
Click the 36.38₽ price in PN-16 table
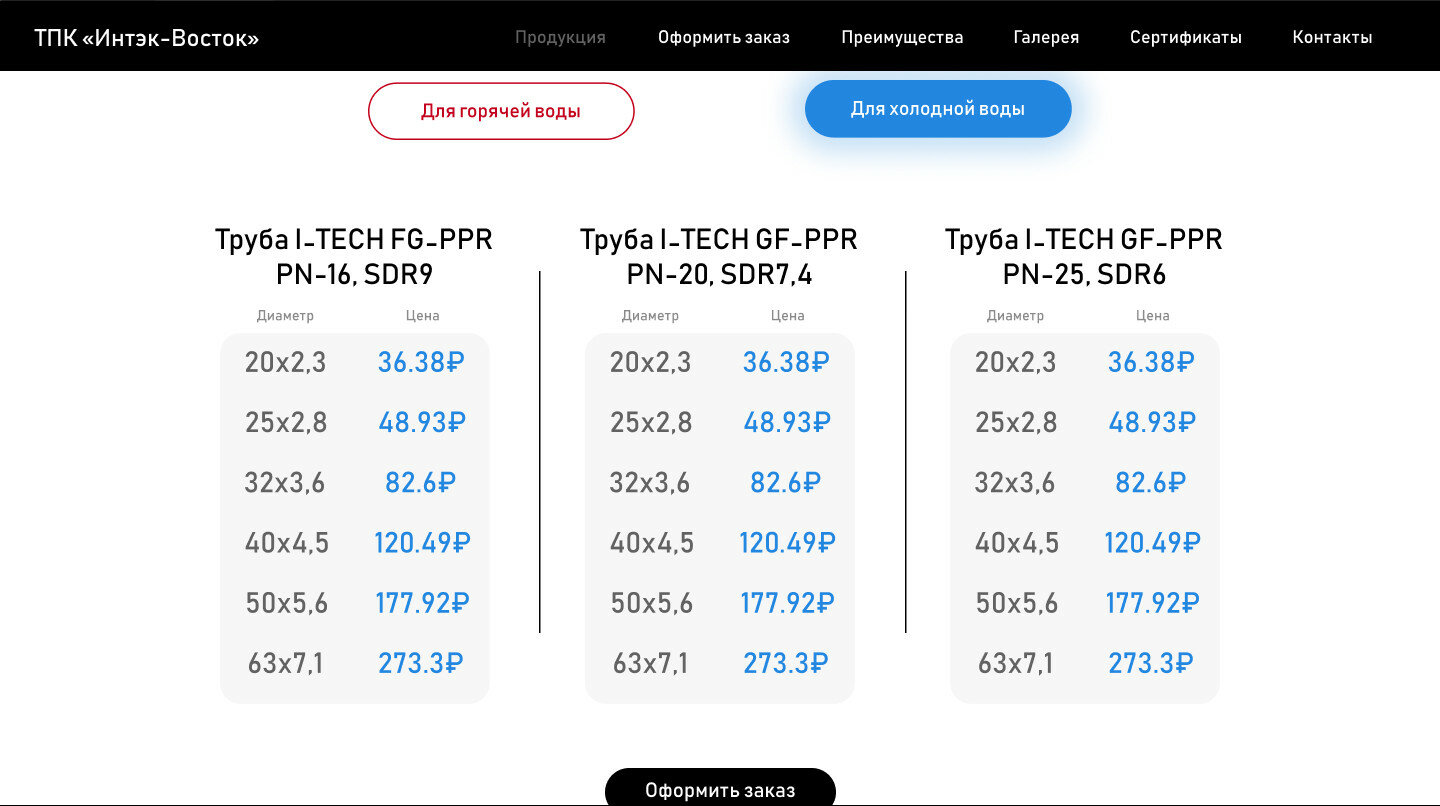click(x=421, y=362)
